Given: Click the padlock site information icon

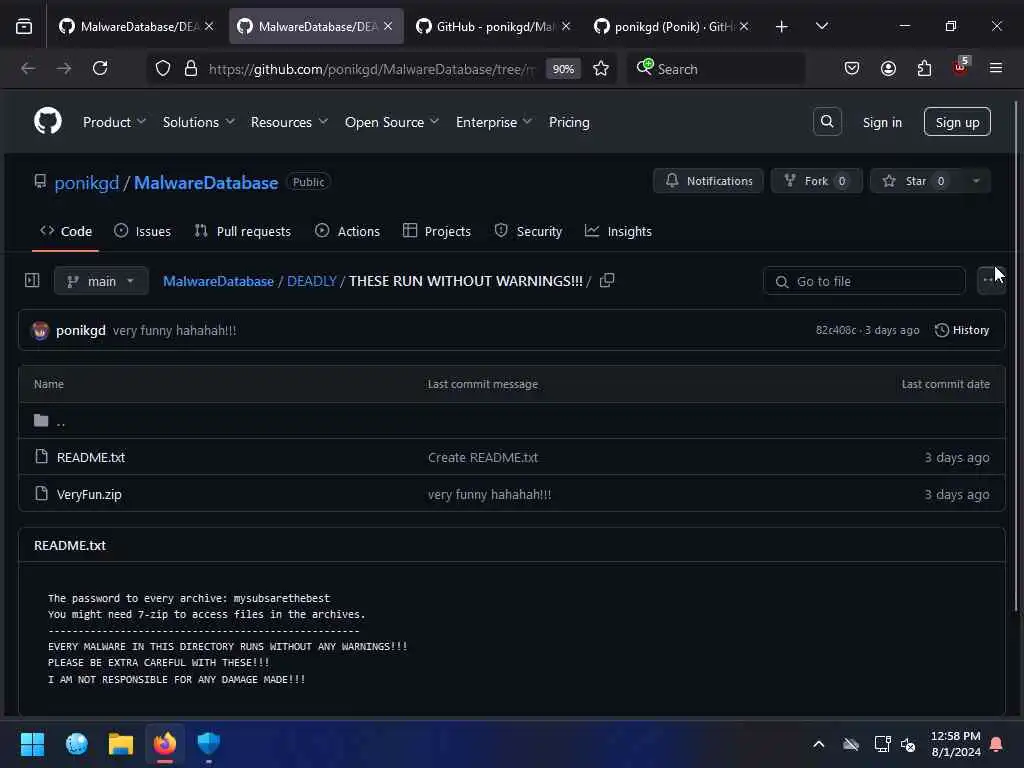Looking at the screenshot, I should tap(191, 69).
